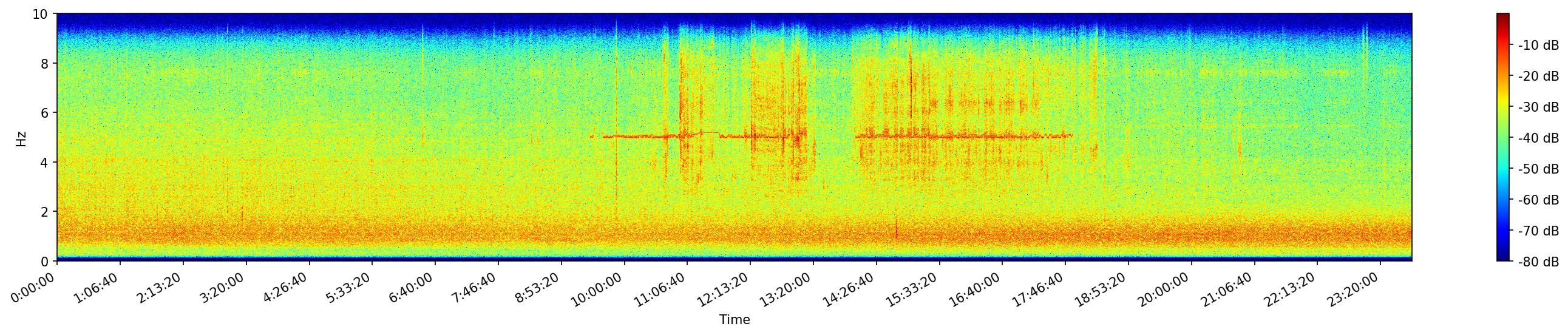Click the -40 dB colorbar label
1568x335 pixels.
(x=1538, y=138)
